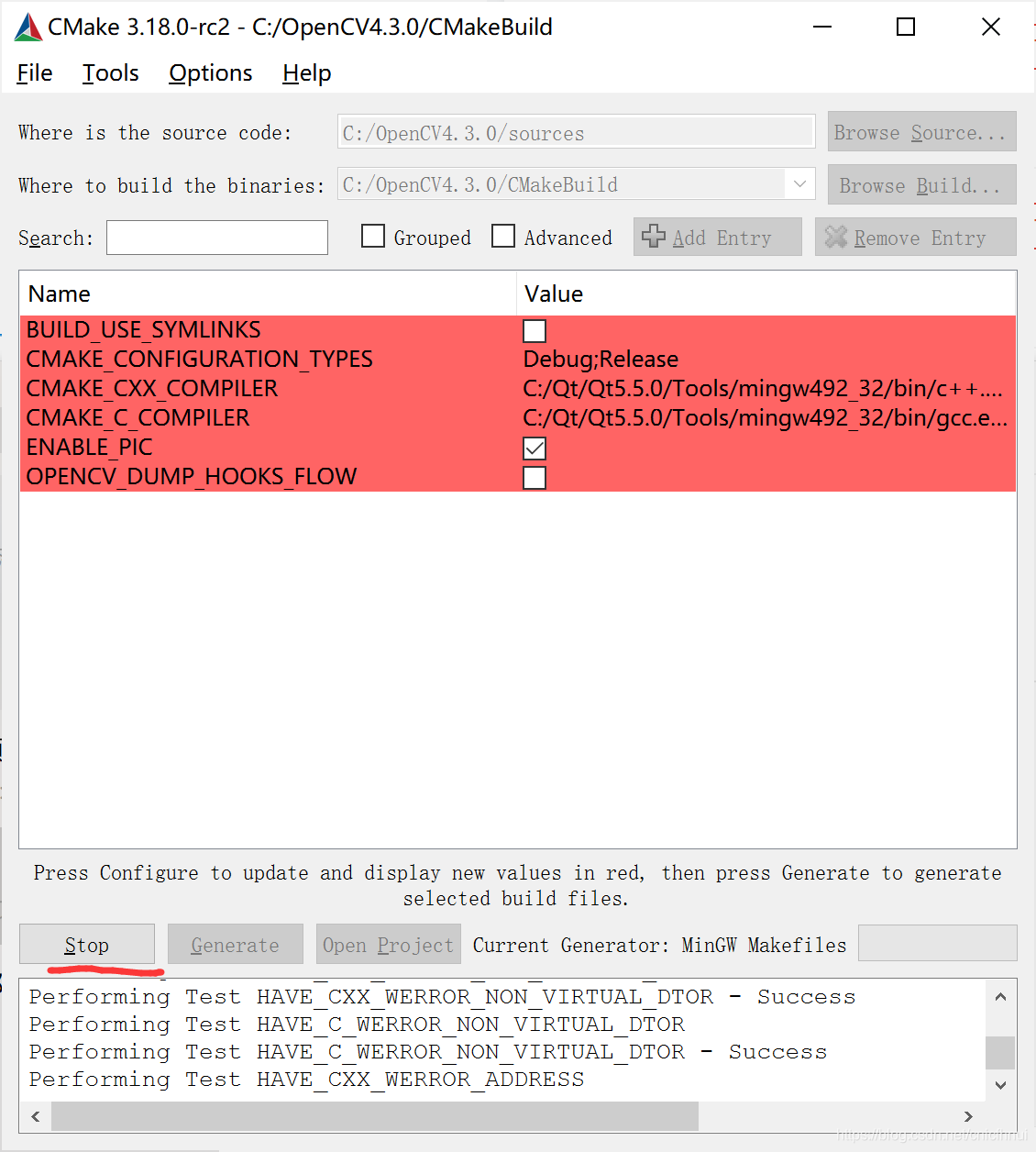
Task: Toggle the BUILD_USE_SYMLINKS checkbox
Action: tap(535, 331)
